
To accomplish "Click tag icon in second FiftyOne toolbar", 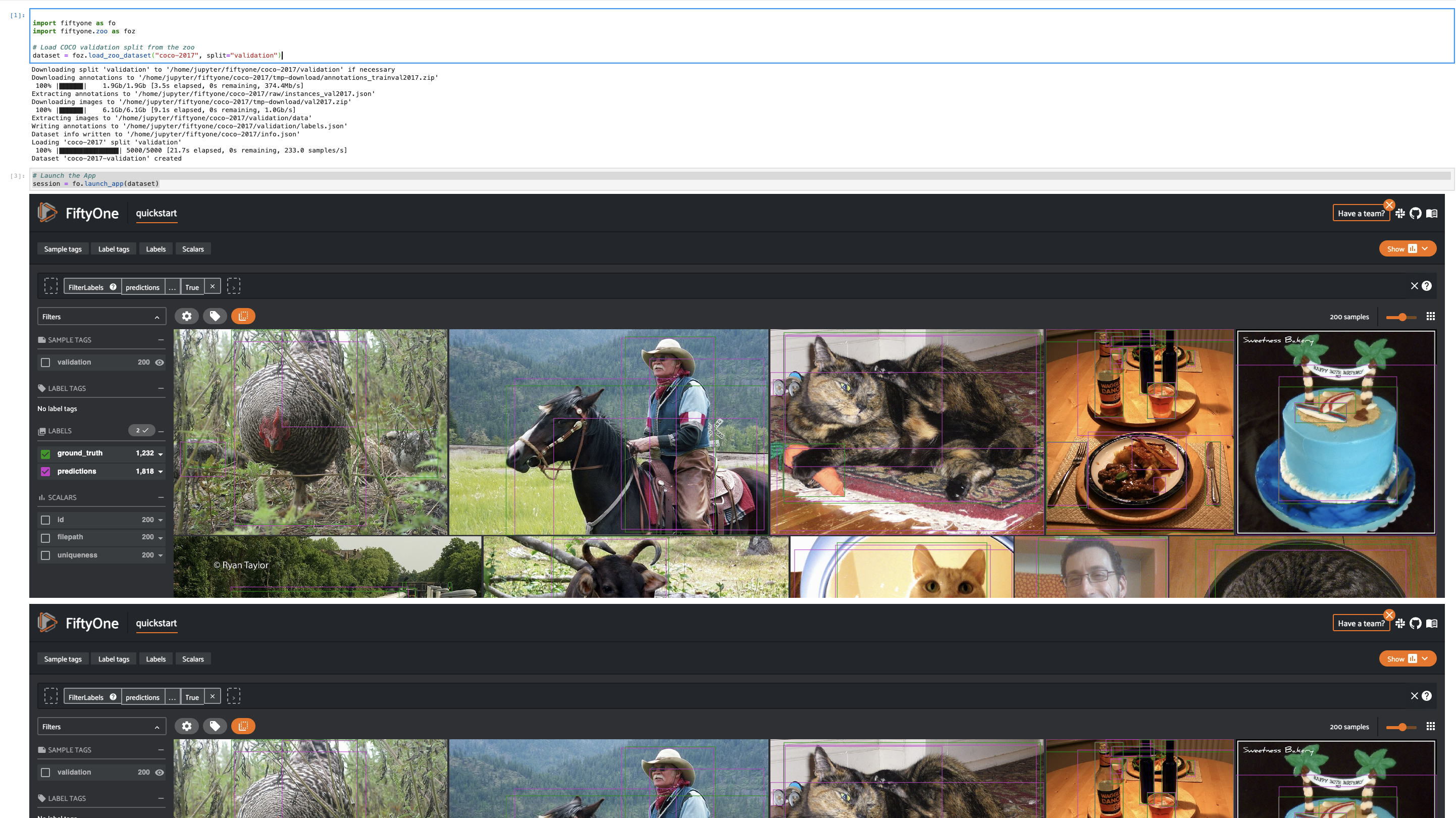I will [x=215, y=726].
